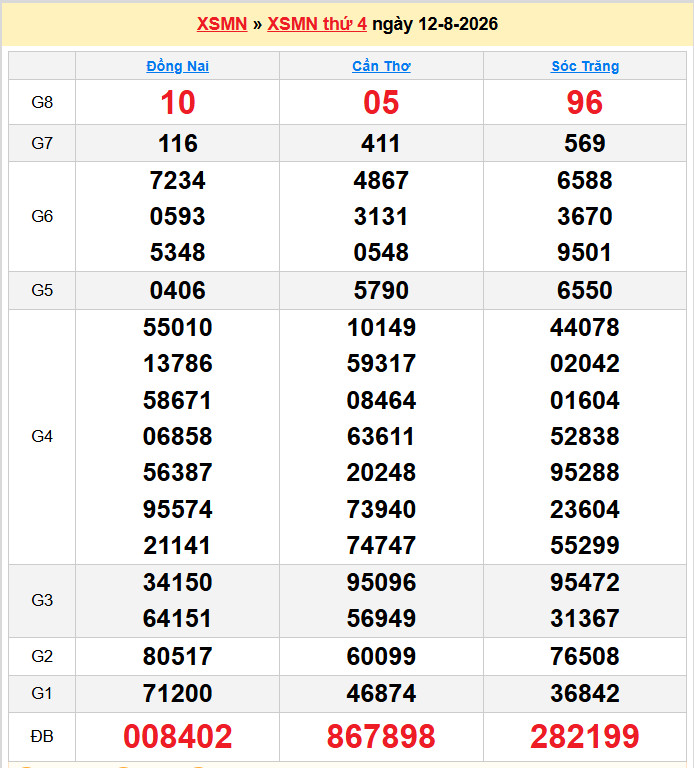Select G4 number 02042

[585, 363]
